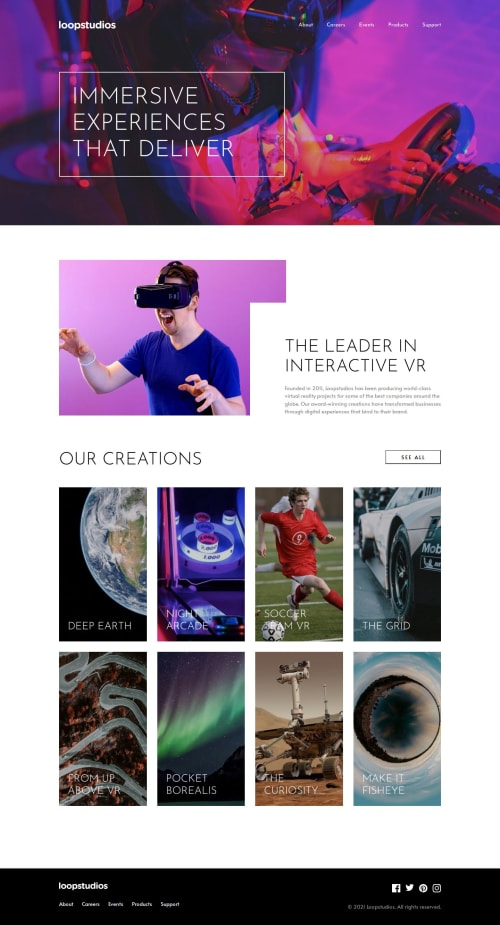
Task: Open the Facebook icon in footer
Action: click(396, 888)
